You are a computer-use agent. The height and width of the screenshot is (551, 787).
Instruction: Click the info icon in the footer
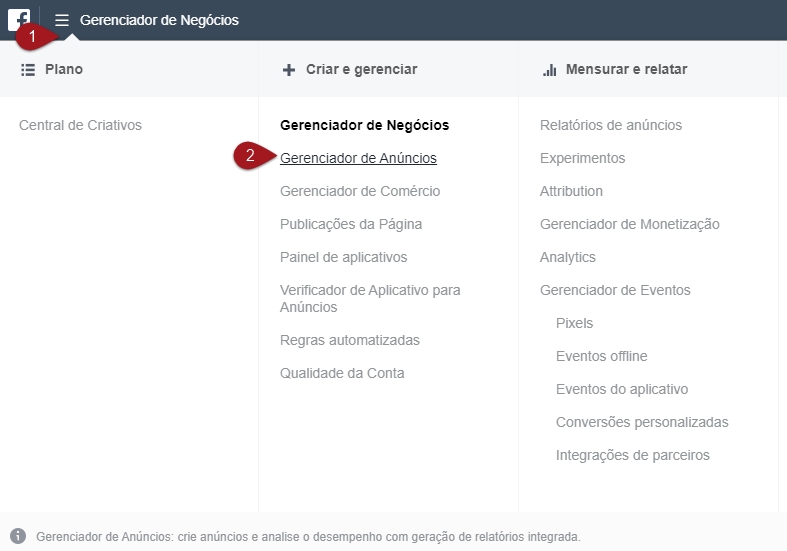[18, 536]
